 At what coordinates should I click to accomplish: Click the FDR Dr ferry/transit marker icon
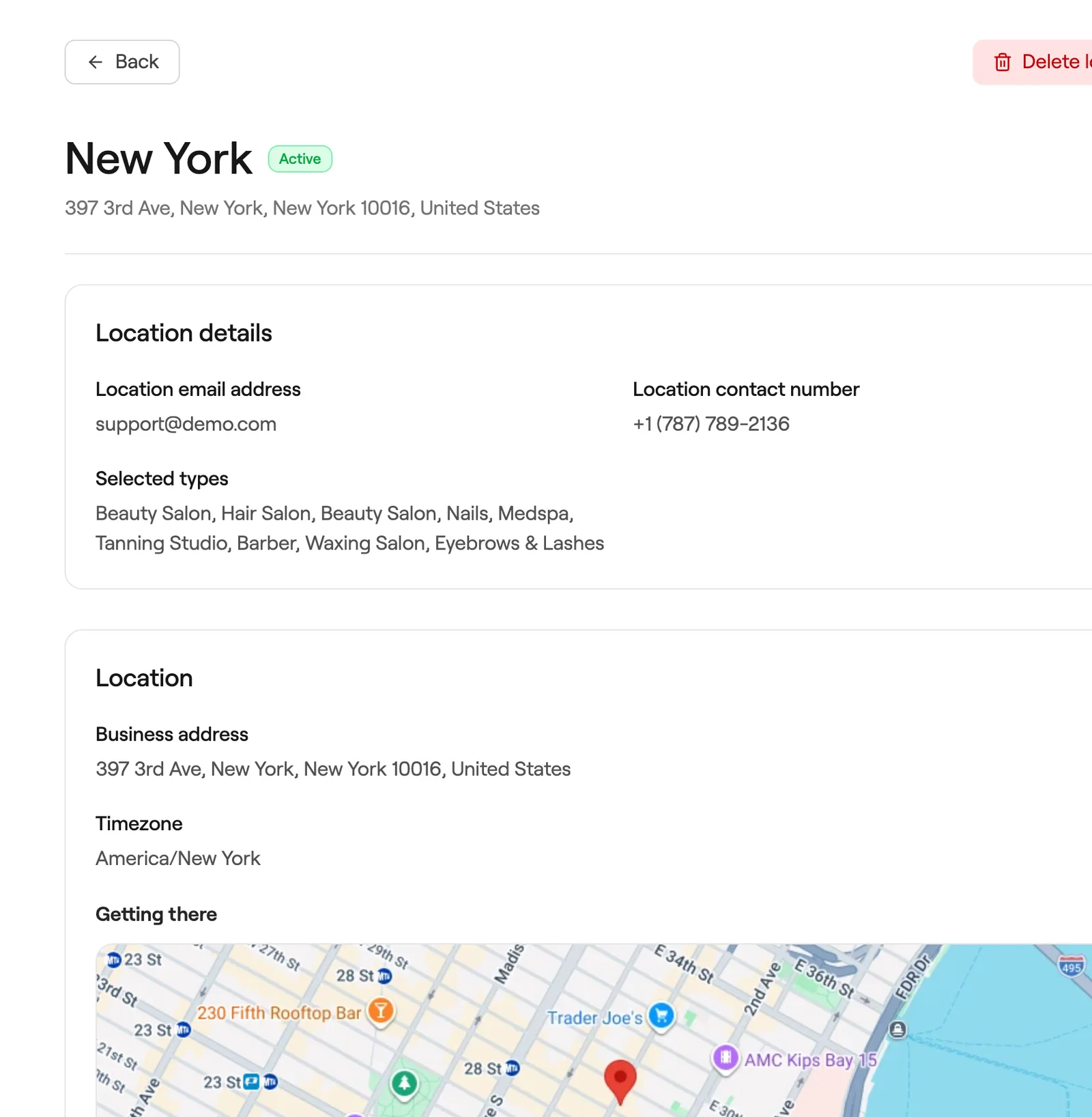(898, 1029)
